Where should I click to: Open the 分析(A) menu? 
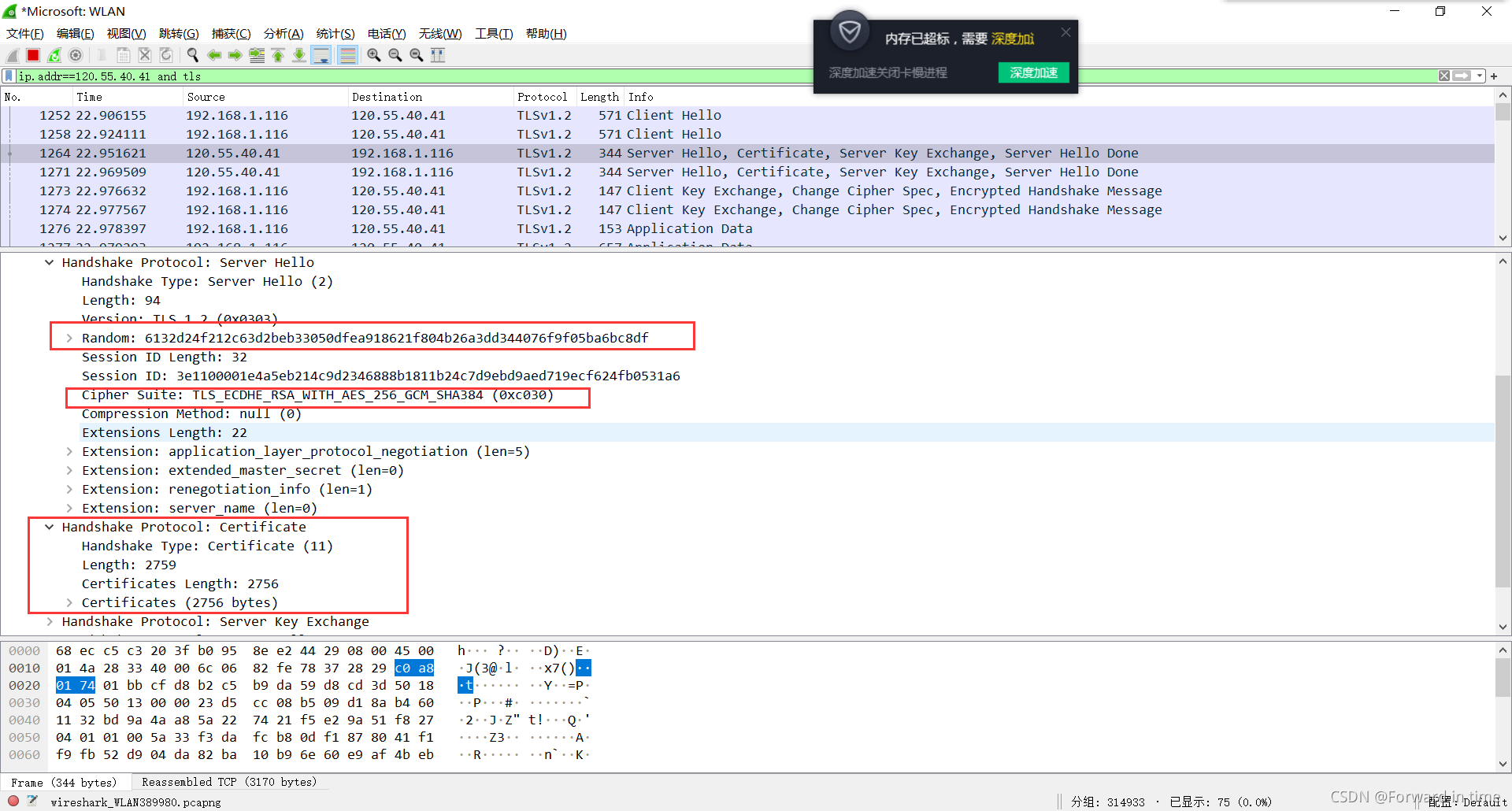pyautogui.click(x=283, y=34)
